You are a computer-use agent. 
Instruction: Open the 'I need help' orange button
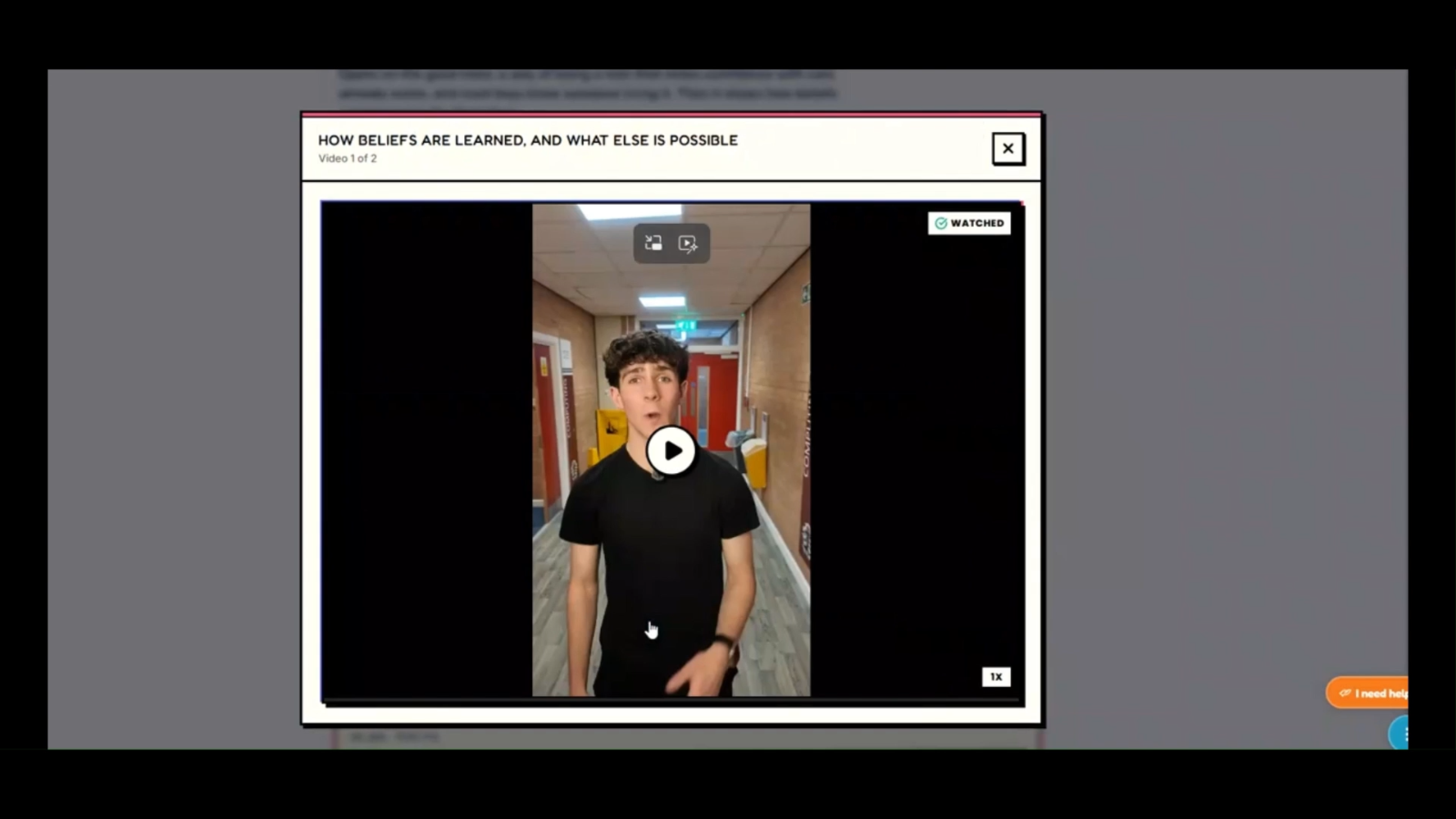[x=1367, y=693]
